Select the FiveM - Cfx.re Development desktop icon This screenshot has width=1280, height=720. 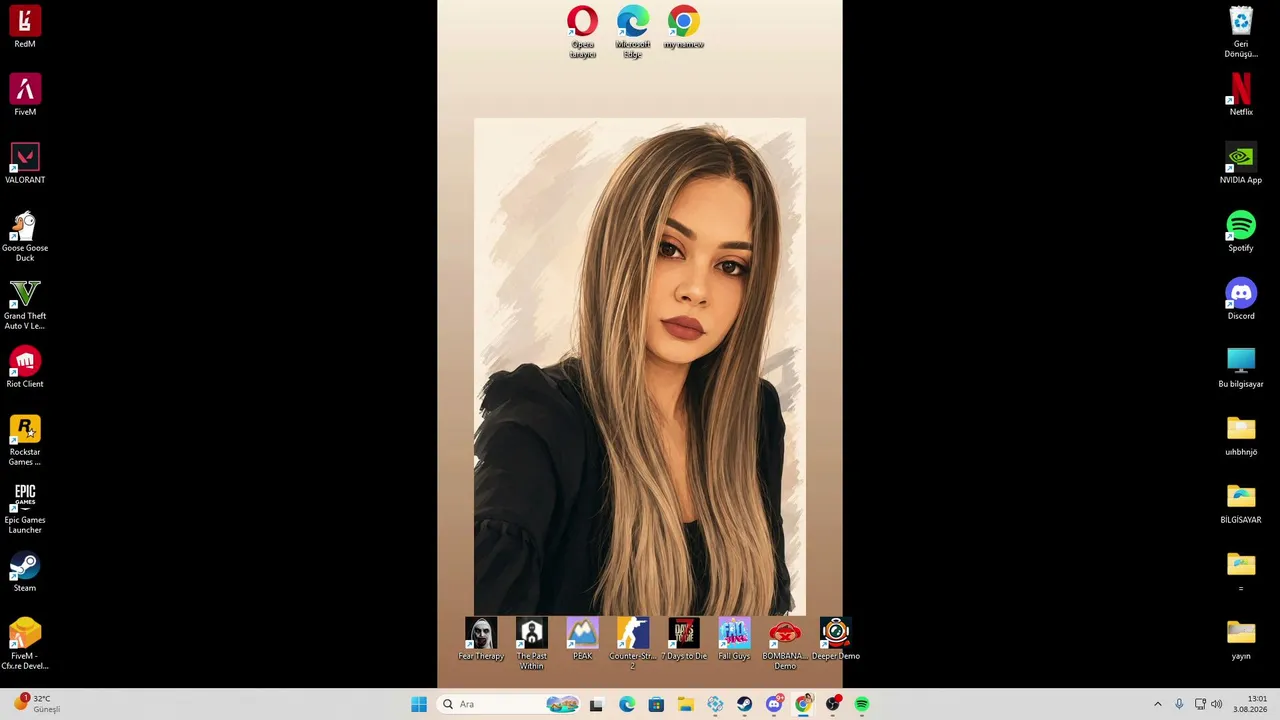[x=25, y=644]
